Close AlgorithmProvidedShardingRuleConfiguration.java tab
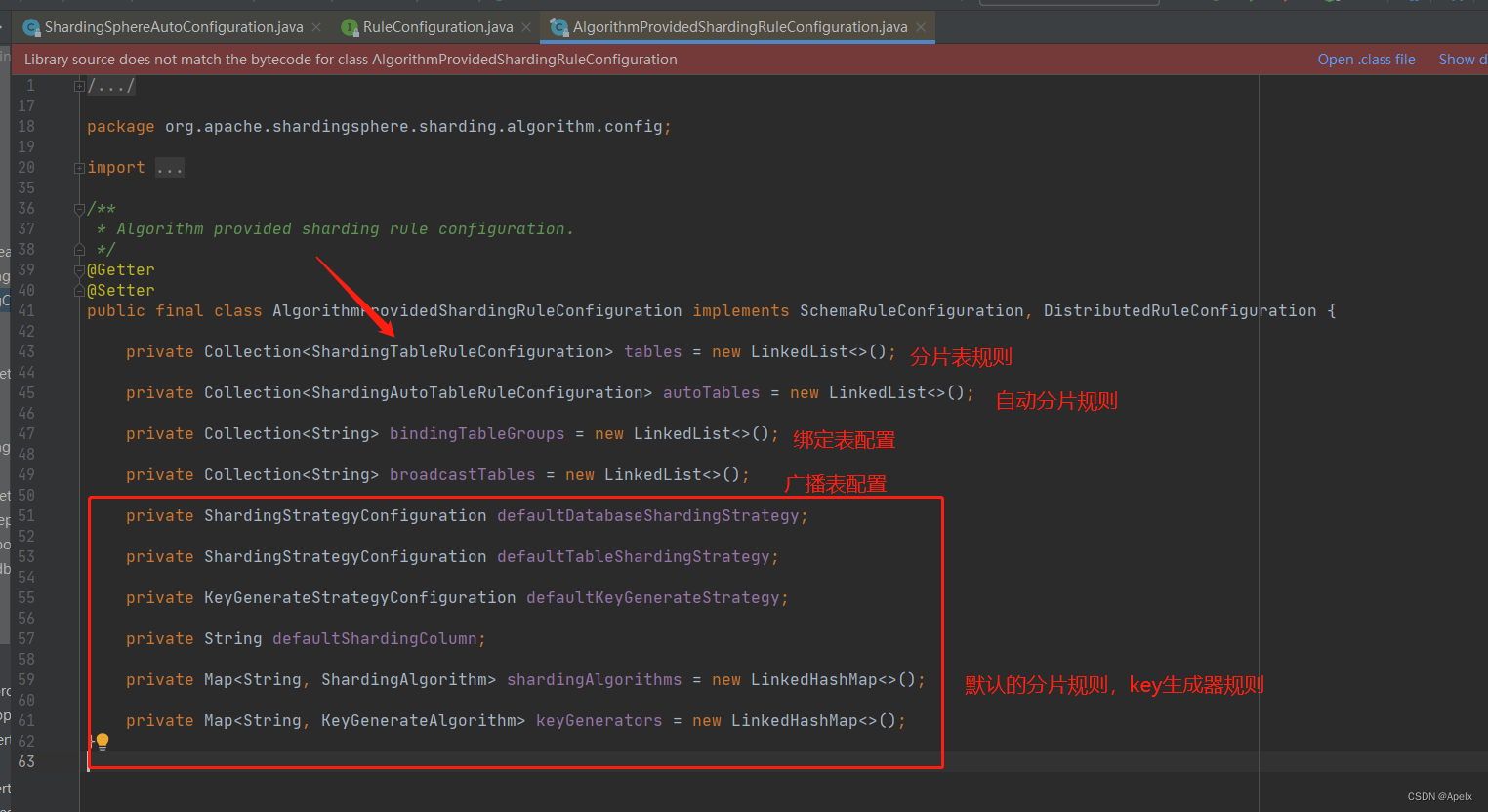The image size is (1488, 812). (x=921, y=27)
